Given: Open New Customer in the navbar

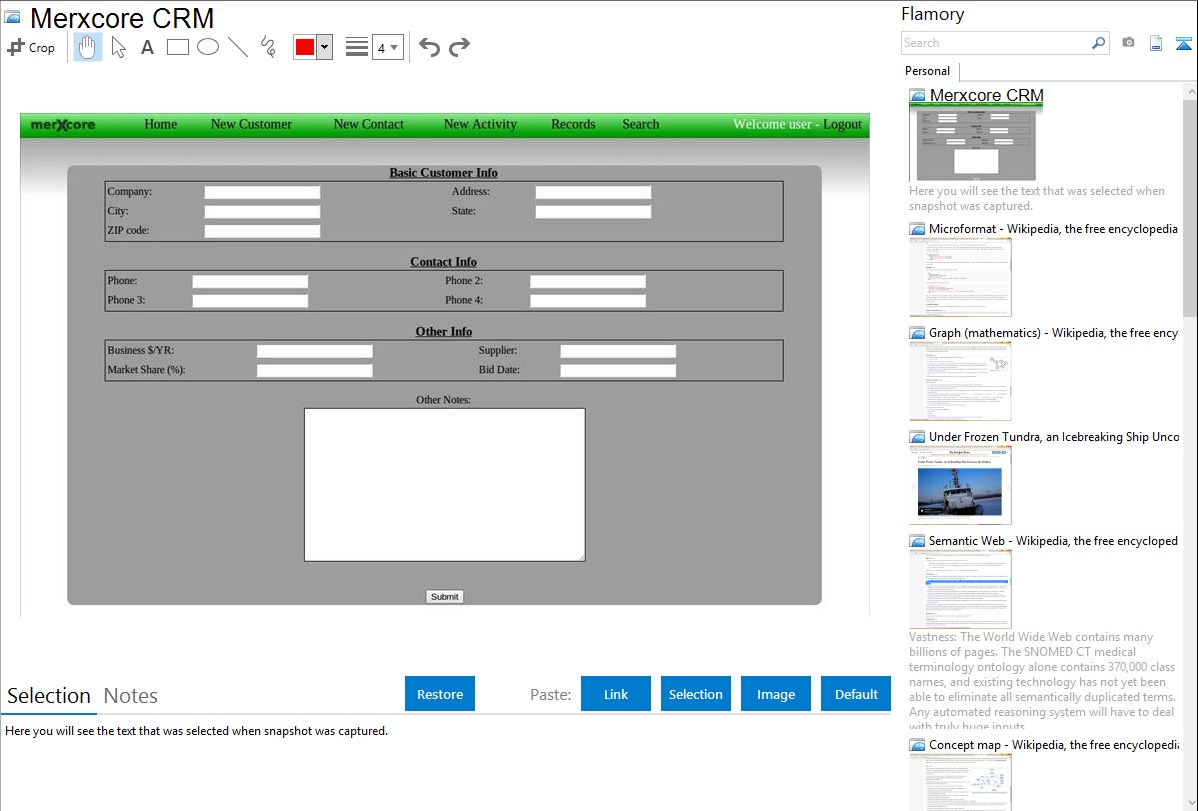Looking at the screenshot, I should click(251, 125).
